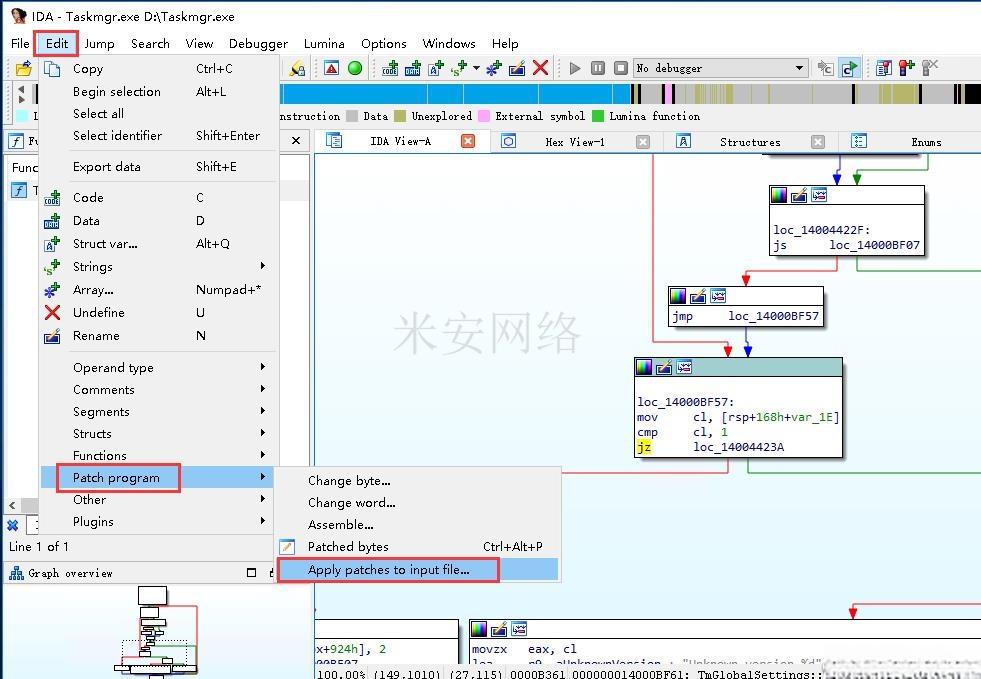
Task: Expand the Other submenu
Action: (160, 499)
